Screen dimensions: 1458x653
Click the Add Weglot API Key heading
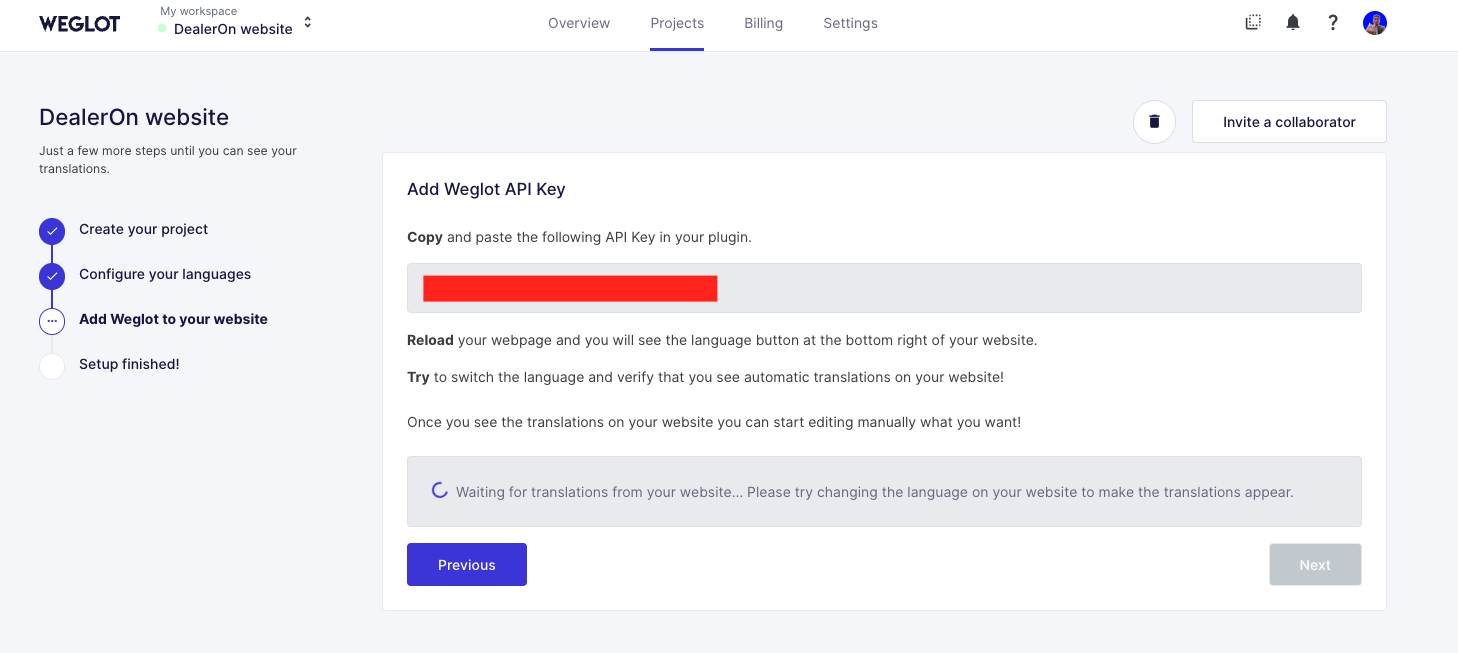pos(486,189)
